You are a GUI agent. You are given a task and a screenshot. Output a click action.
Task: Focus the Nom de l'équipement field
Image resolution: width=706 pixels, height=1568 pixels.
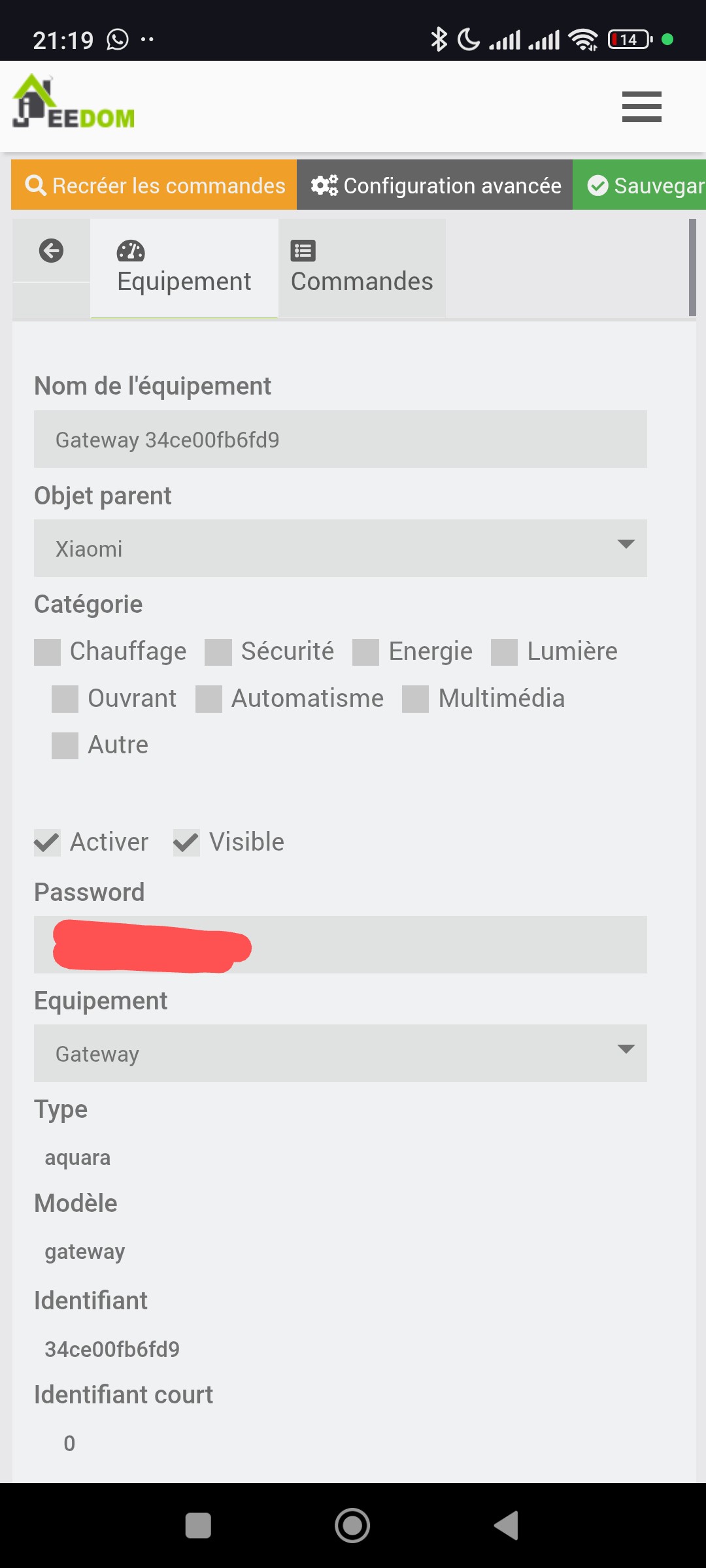341,439
